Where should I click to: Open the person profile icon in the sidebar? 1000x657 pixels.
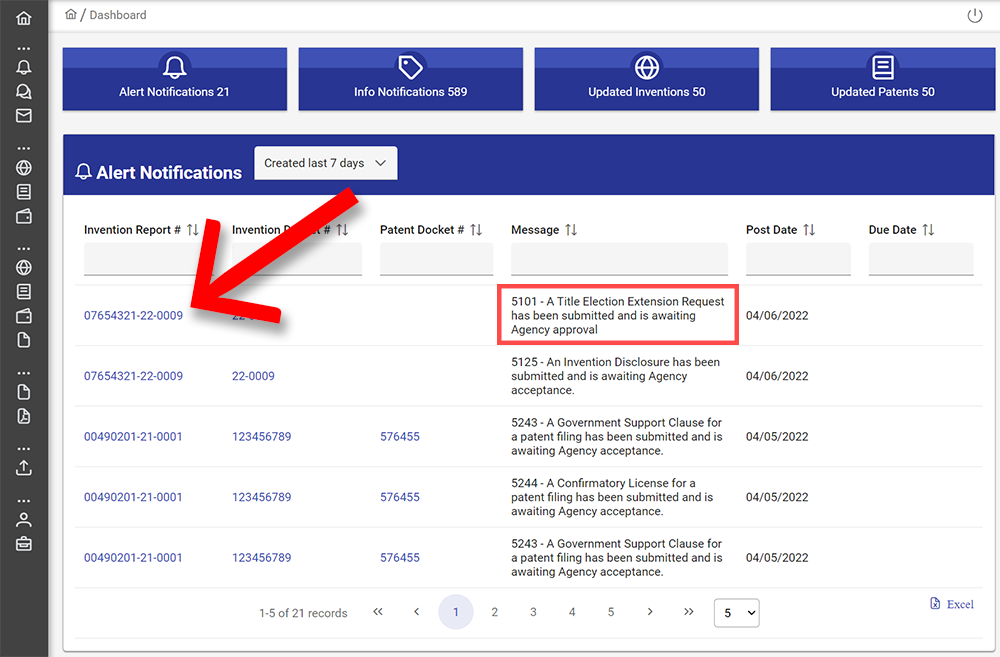(x=24, y=520)
